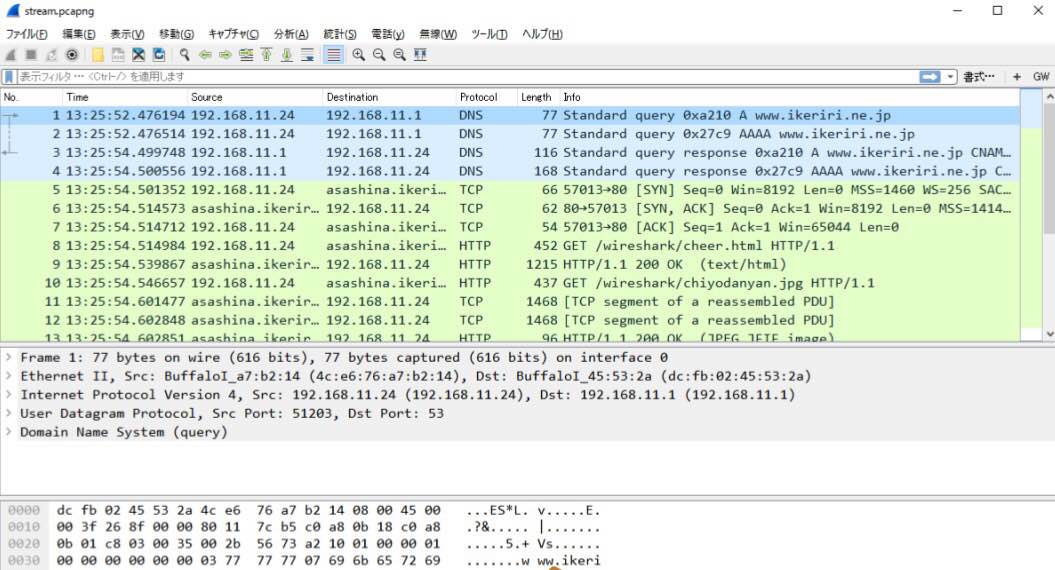Open the 分析(A) menu
This screenshot has width=1055, height=570.
(291, 34)
